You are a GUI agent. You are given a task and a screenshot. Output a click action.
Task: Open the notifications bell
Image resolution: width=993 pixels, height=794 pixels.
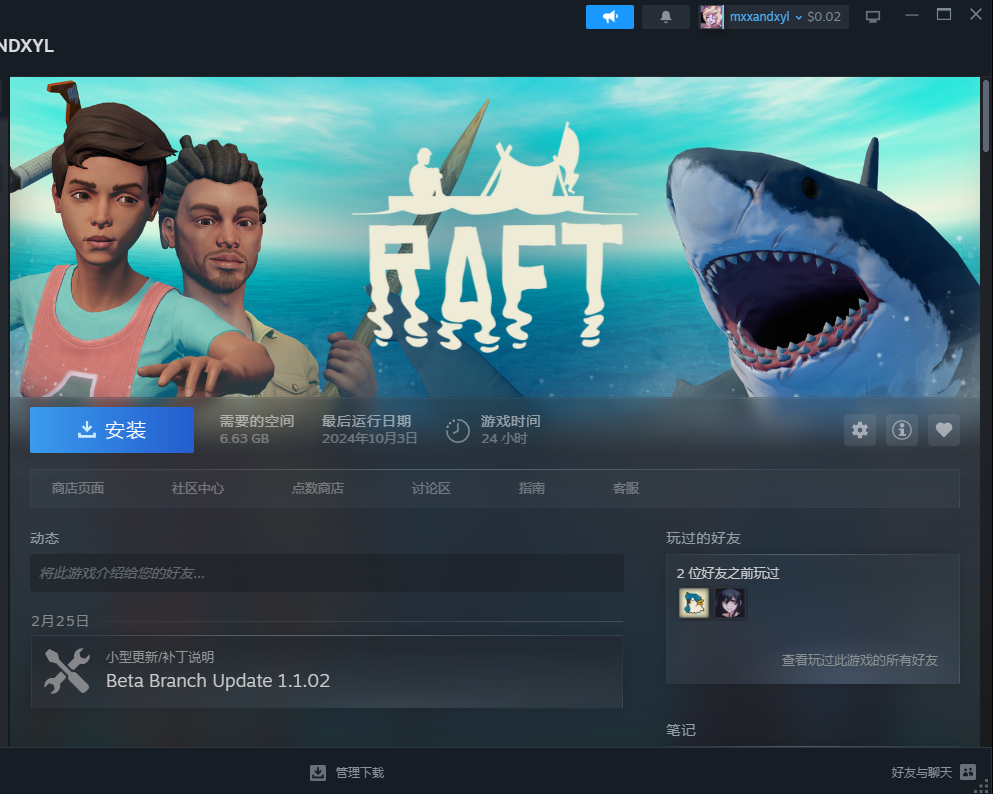click(x=666, y=17)
